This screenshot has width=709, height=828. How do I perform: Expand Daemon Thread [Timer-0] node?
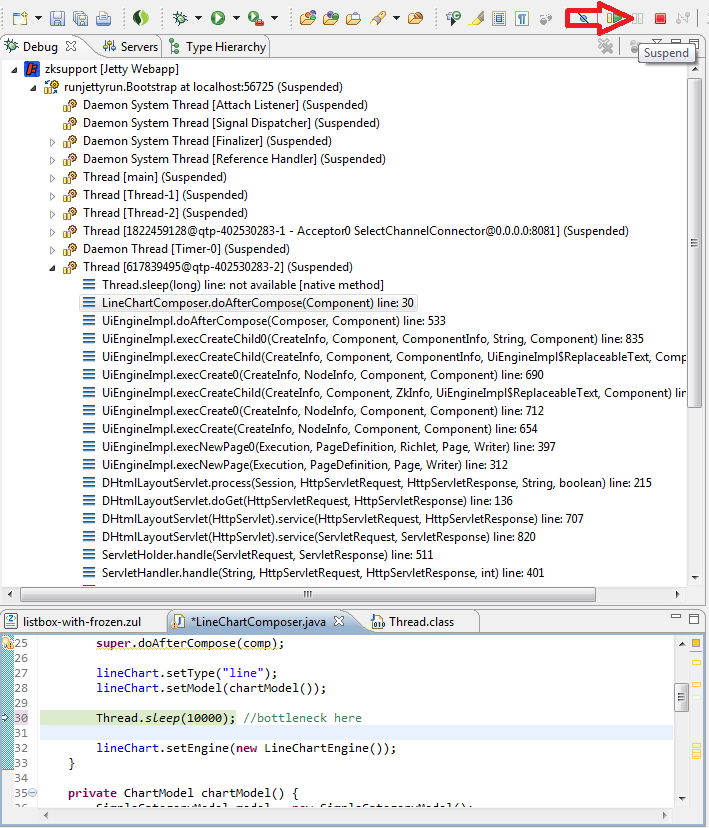52,249
